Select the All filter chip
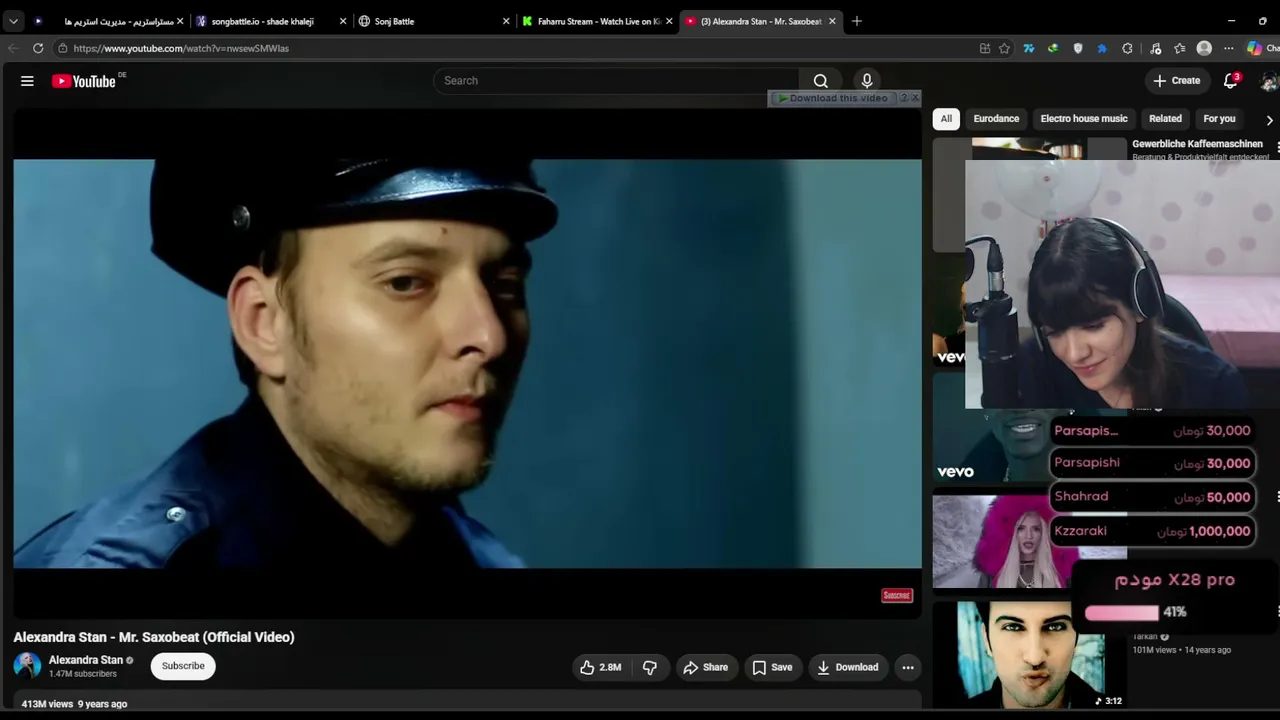This screenshot has height=720, width=1280. (946, 119)
